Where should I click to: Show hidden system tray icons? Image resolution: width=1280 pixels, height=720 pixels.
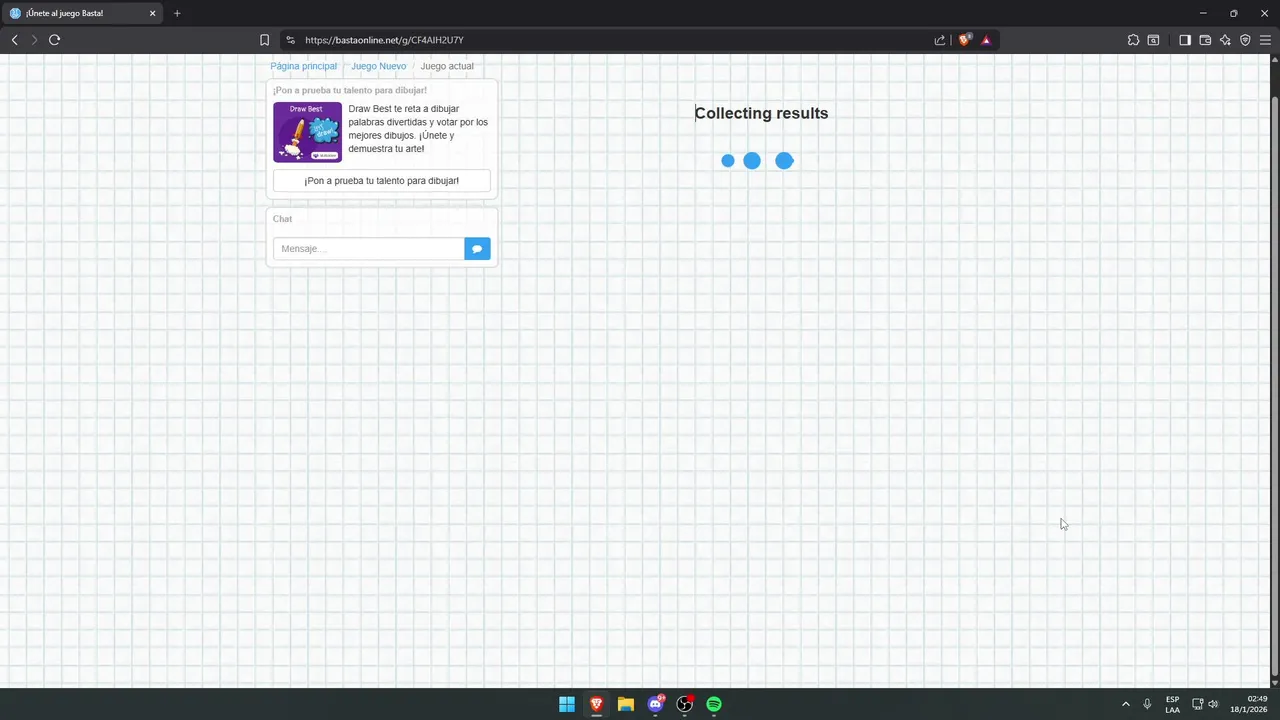1125,704
